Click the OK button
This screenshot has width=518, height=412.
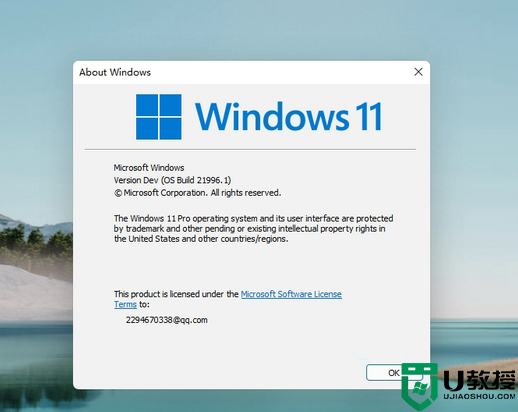pos(394,372)
